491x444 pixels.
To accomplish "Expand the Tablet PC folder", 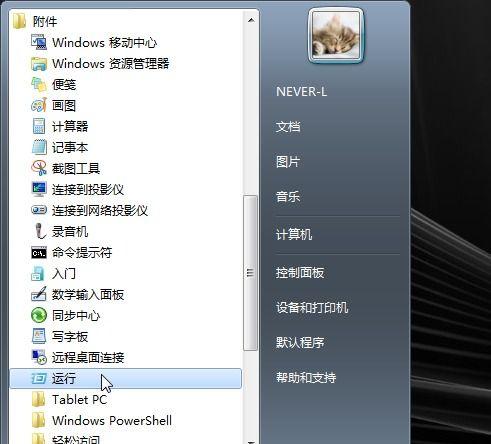I will coord(69,399).
